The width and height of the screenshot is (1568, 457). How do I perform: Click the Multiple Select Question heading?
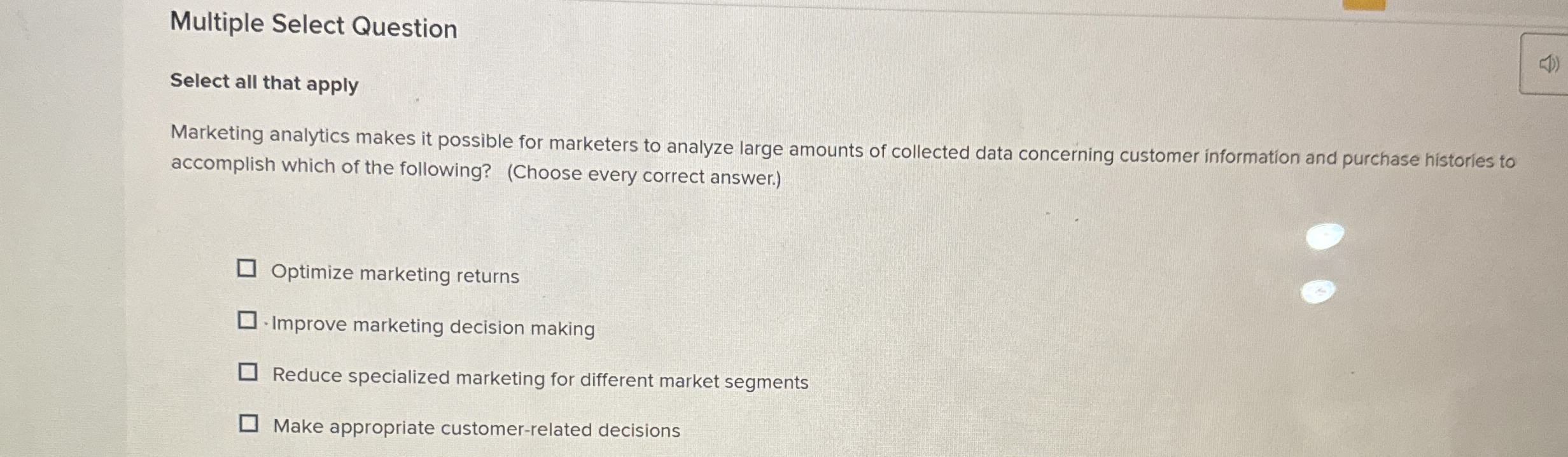click(x=312, y=27)
